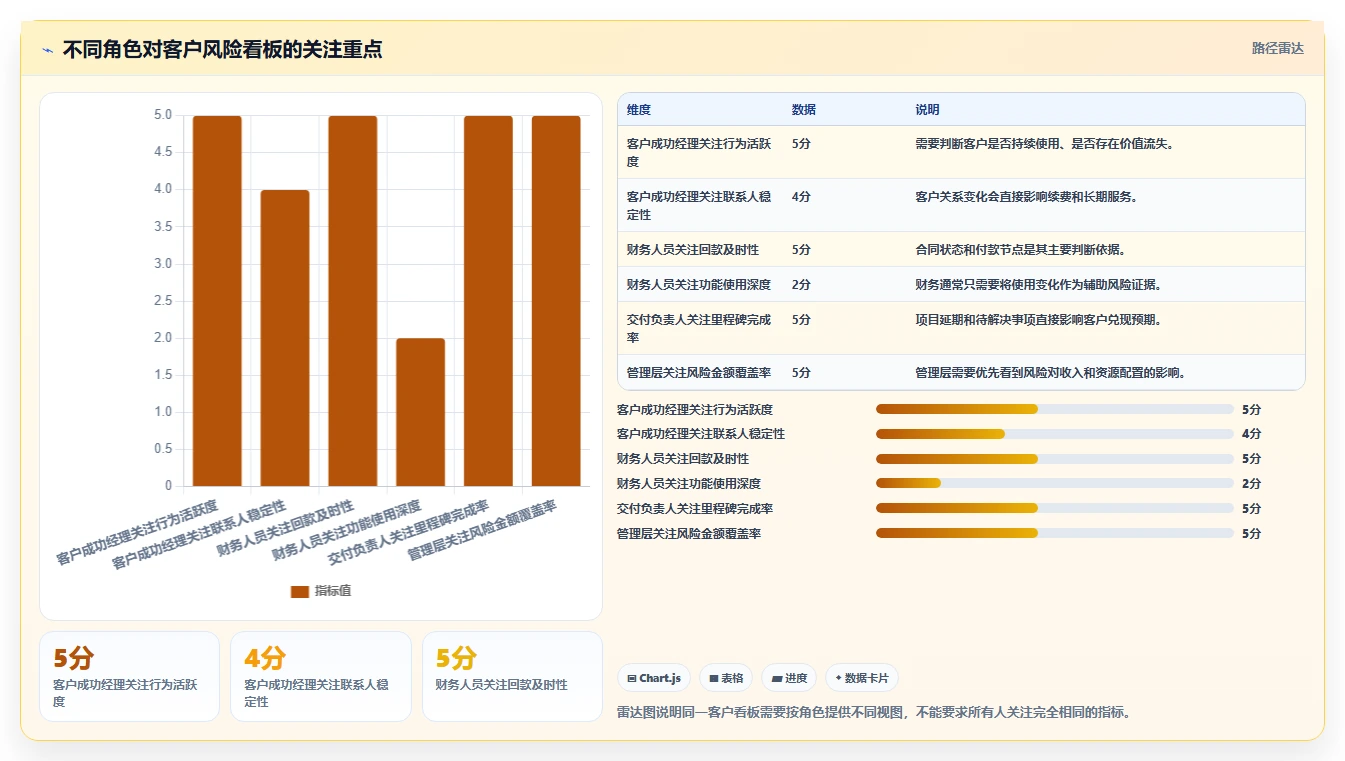Click the 路径雷达 label in header
This screenshot has height=761, width=1345.
pyautogui.click(x=1278, y=48)
